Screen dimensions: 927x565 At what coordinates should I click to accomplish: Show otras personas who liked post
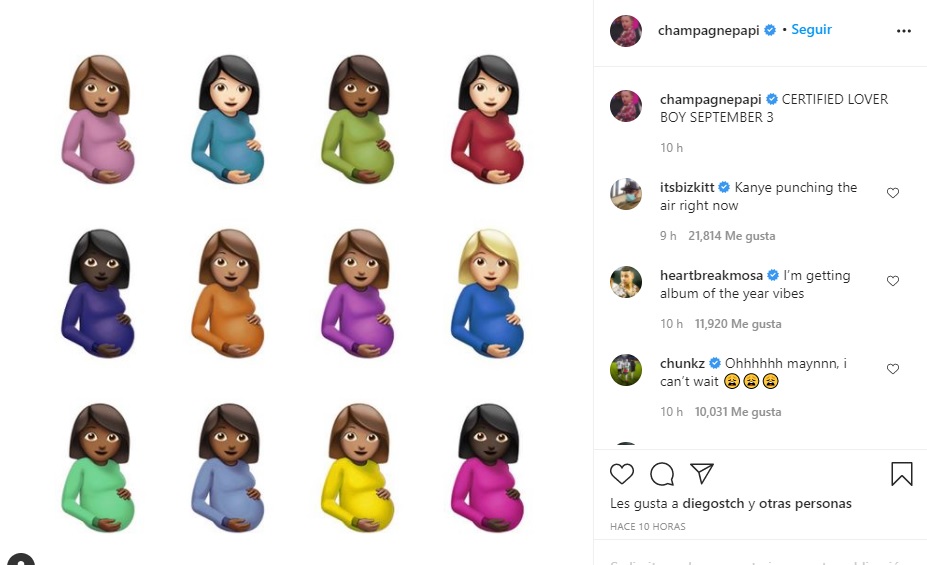pos(805,504)
